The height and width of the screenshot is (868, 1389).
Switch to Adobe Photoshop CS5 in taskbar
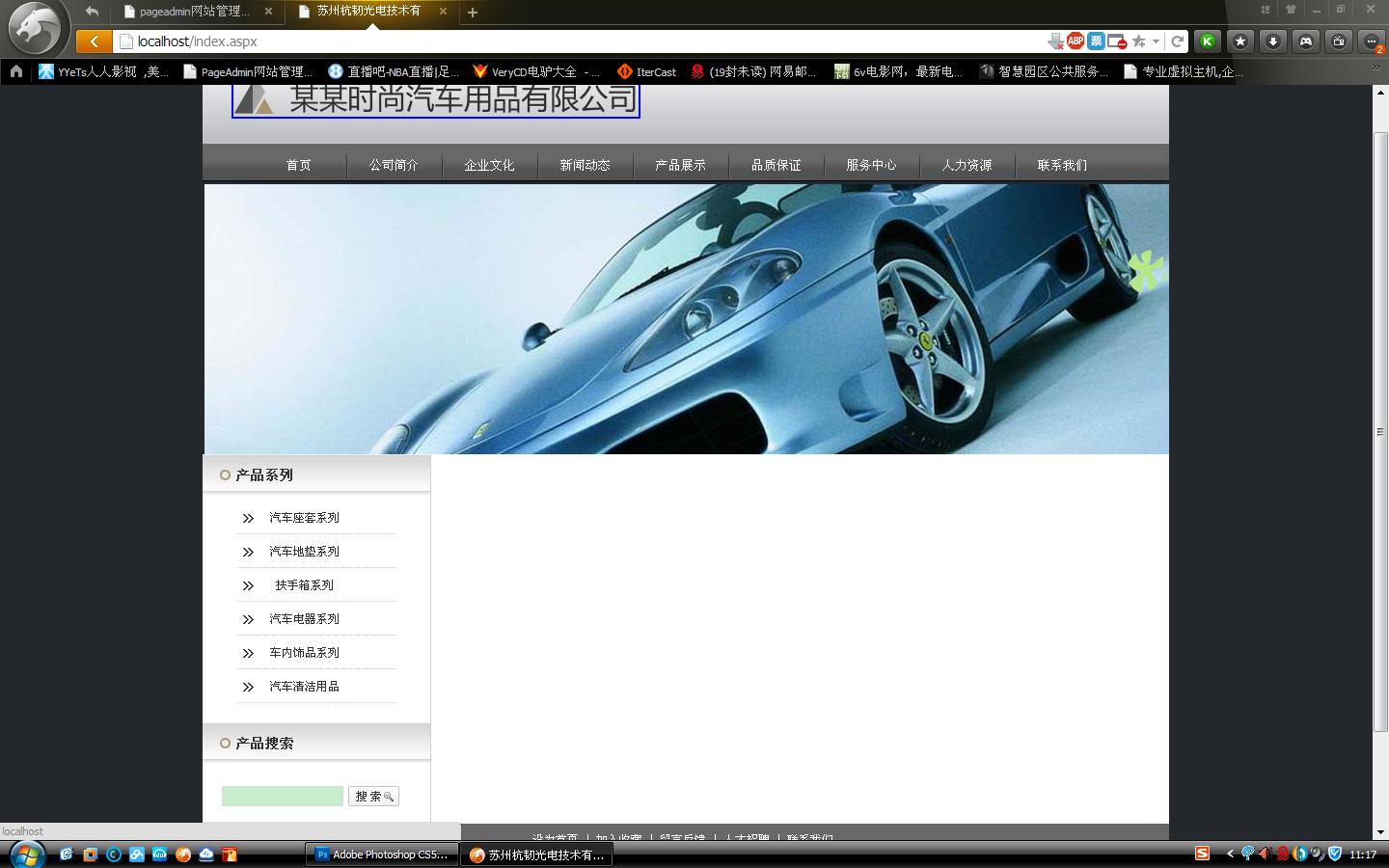coord(380,854)
